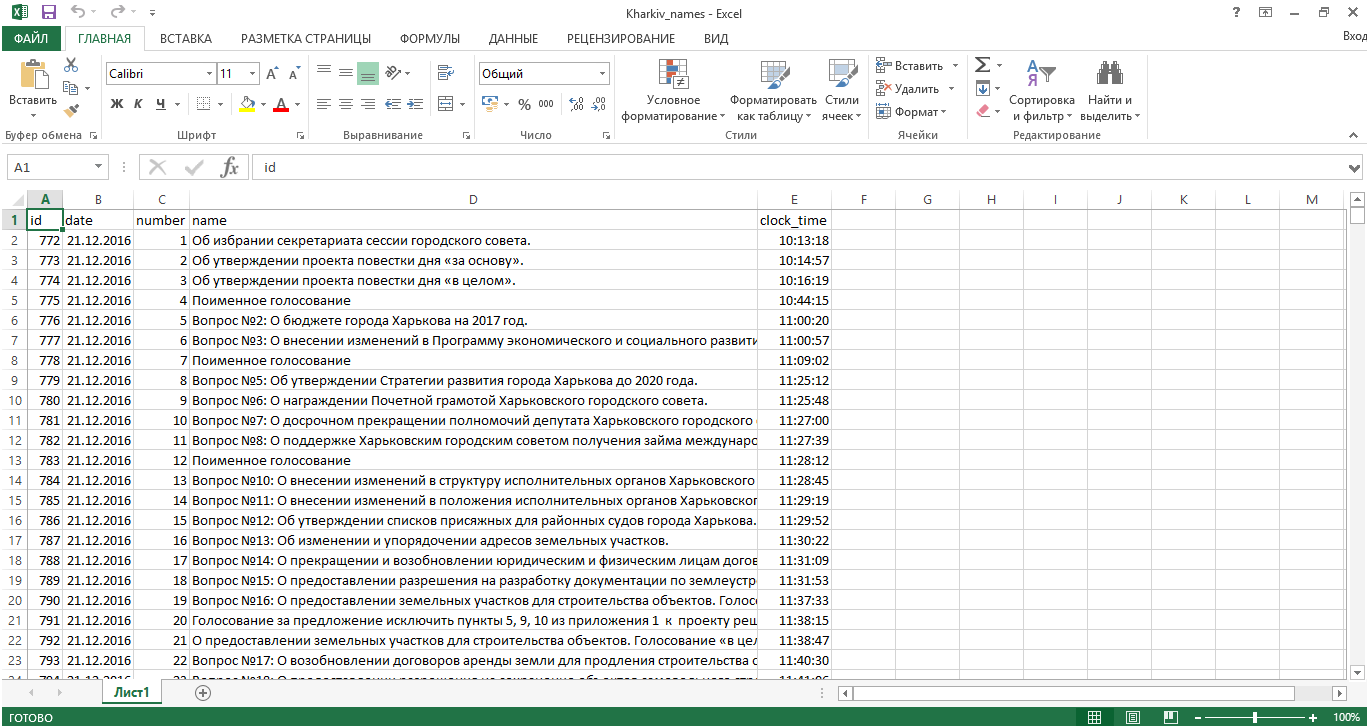Click the Clear eraser icon

click(x=982, y=111)
